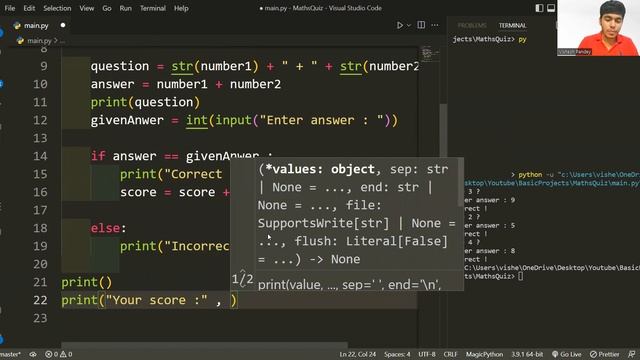Split the editor with split icon
This screenshot has width=640, height=360.
(421, 25)
